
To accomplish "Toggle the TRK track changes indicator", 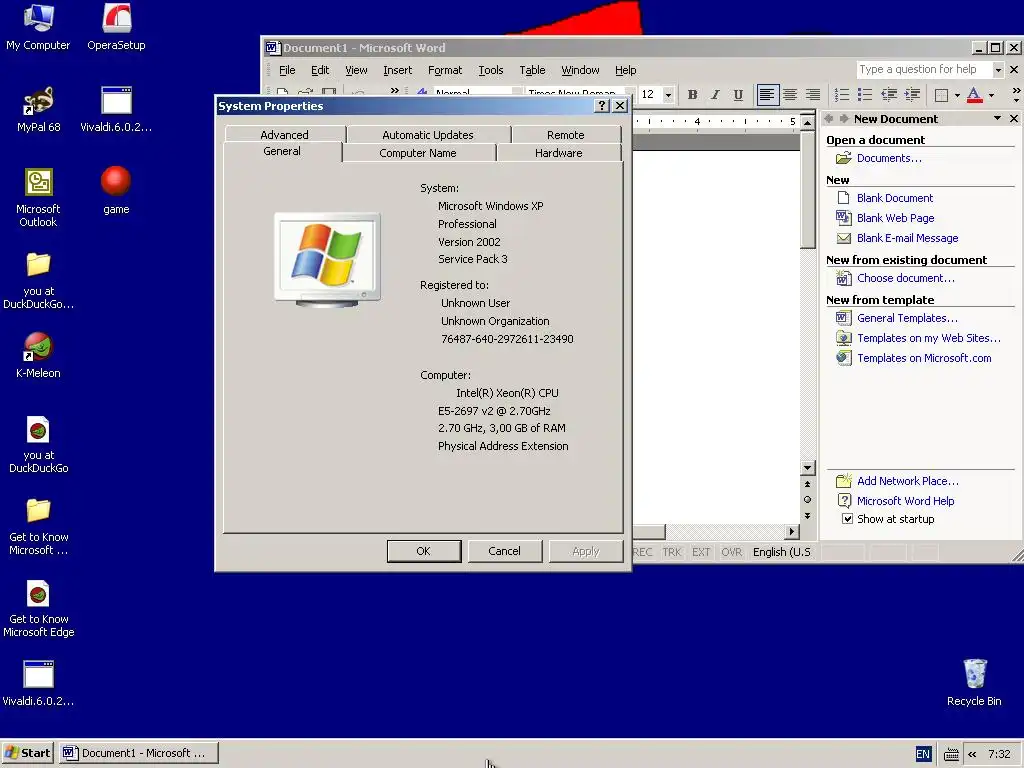I will pyautogui.click(x=671, y=552).
